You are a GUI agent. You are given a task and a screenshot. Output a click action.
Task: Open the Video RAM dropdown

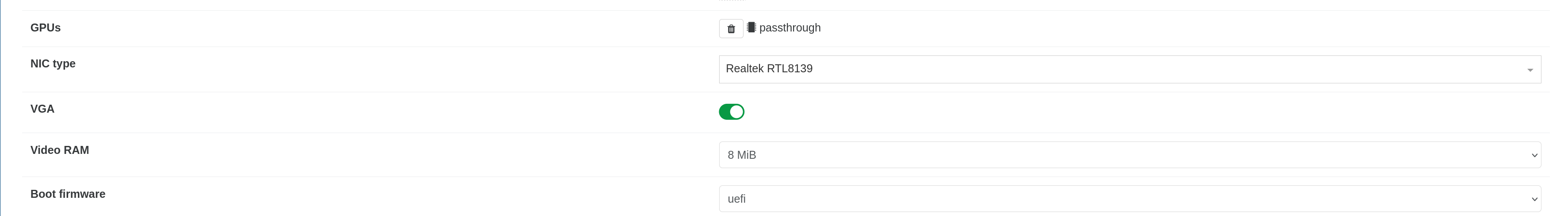(x=1129, y=155)
